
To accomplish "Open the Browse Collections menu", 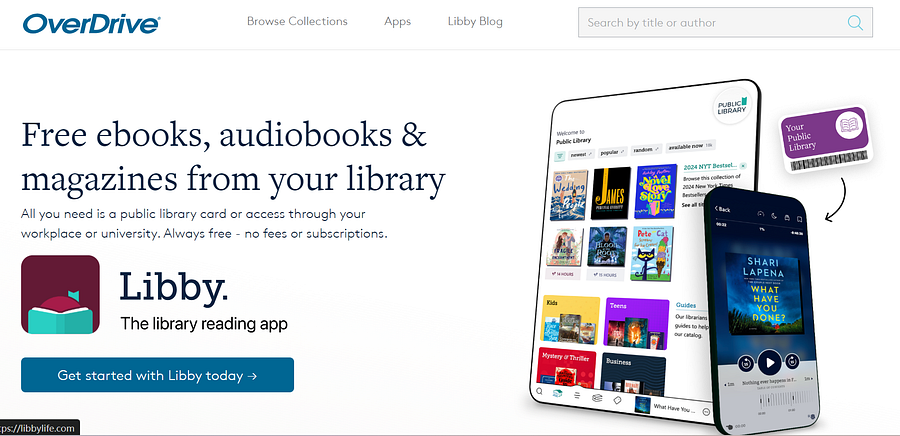I will 297,21.
